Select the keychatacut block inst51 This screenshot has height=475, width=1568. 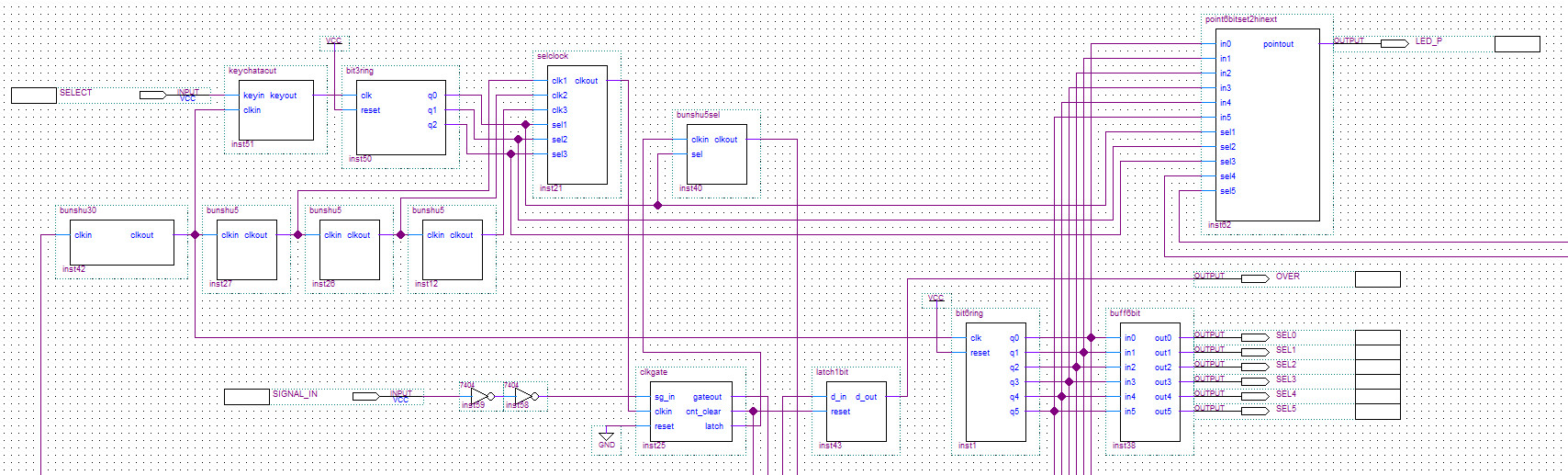pos(276,110)
